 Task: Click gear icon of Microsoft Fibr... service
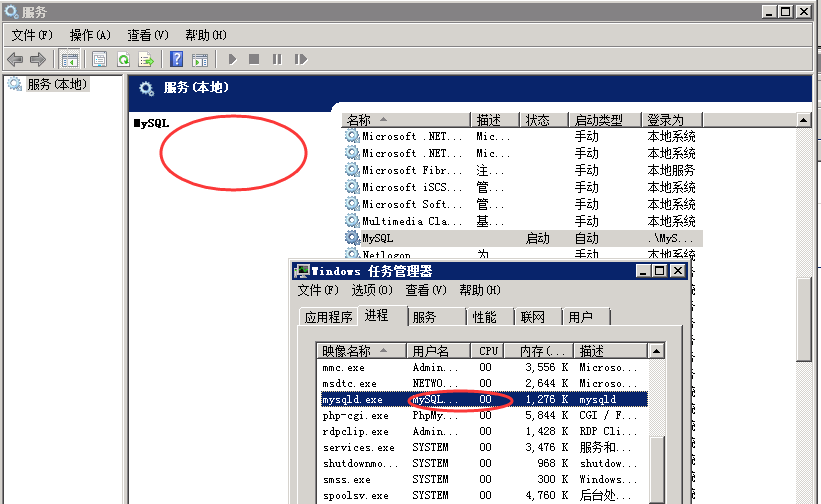tap(352, 170)
